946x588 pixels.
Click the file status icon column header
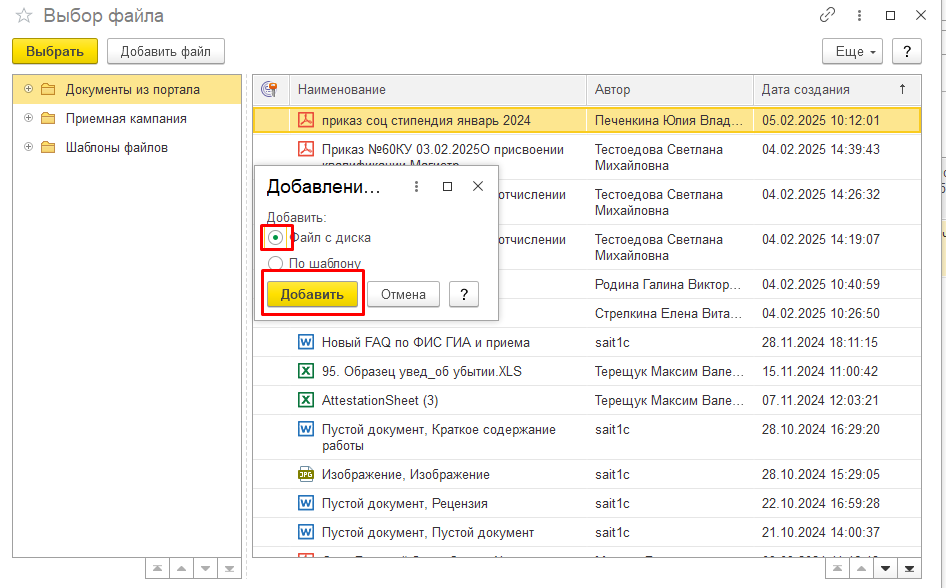[x=270, y=89]
